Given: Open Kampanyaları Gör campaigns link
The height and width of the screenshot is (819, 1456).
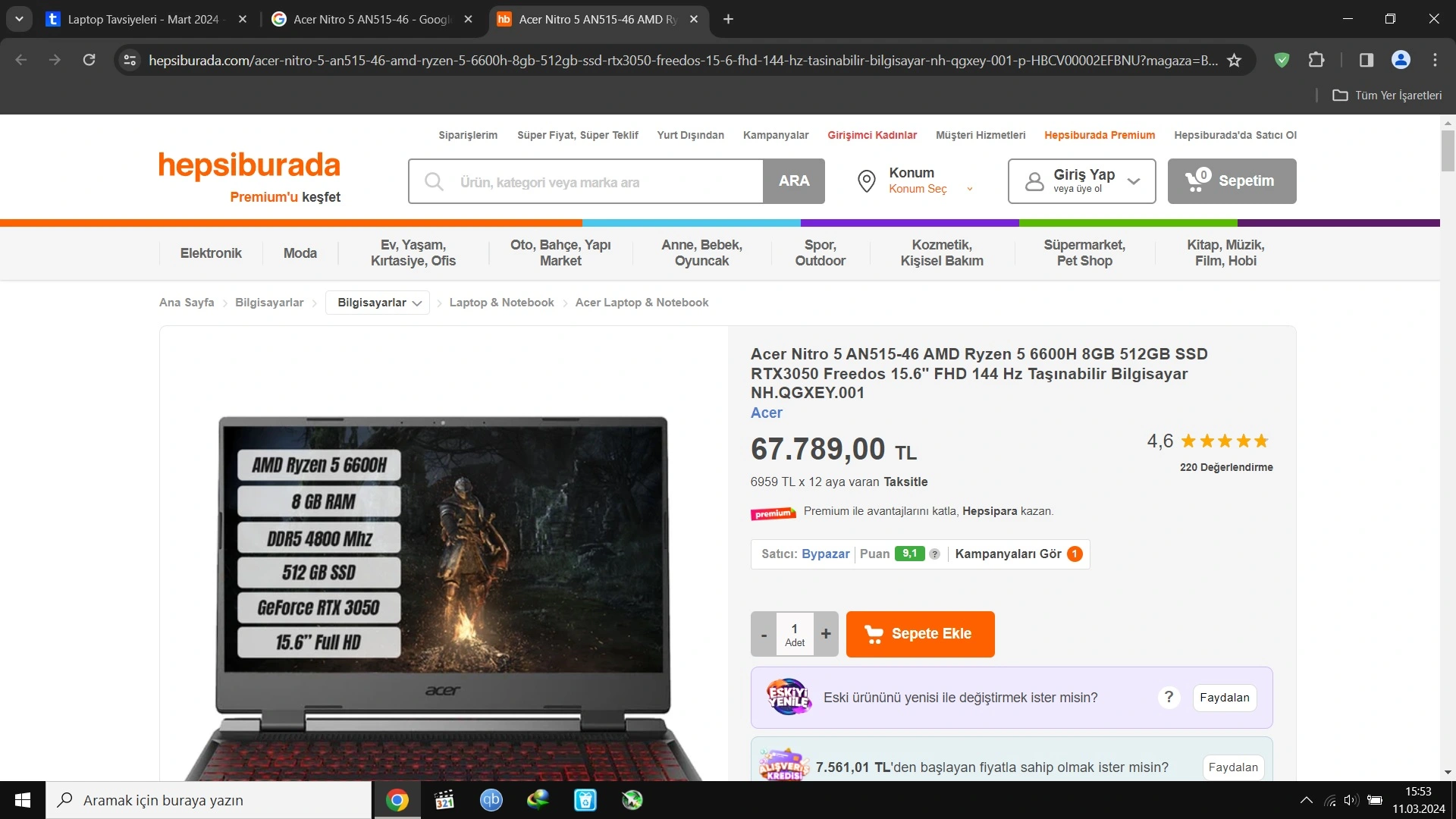Looking at the screenshot, I should click(x=1018, y=554).
